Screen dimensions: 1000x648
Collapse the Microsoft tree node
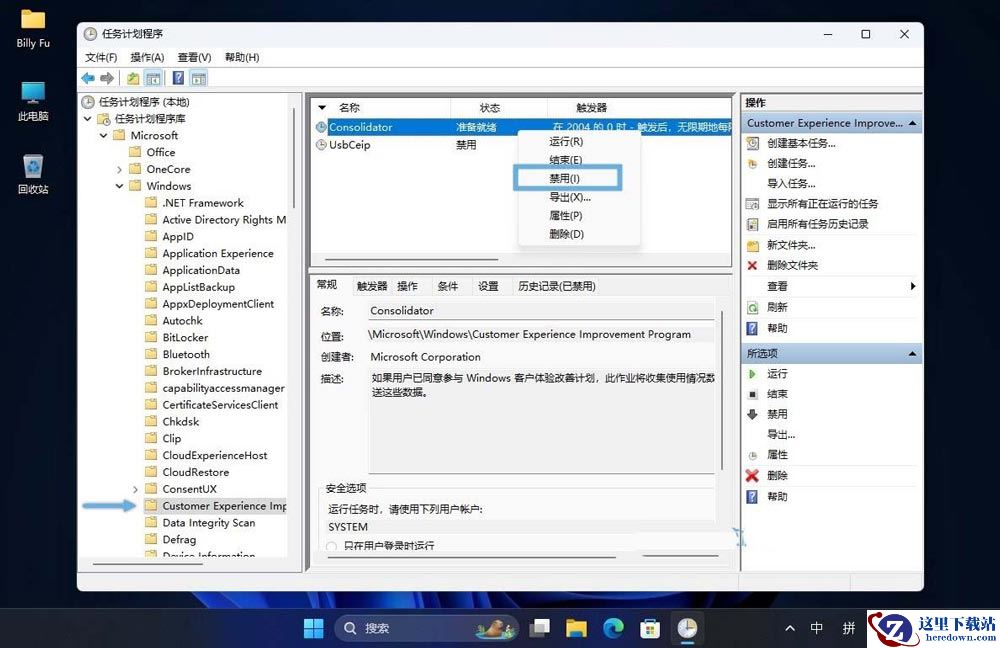pyautogui.click(x=104, y=135)
